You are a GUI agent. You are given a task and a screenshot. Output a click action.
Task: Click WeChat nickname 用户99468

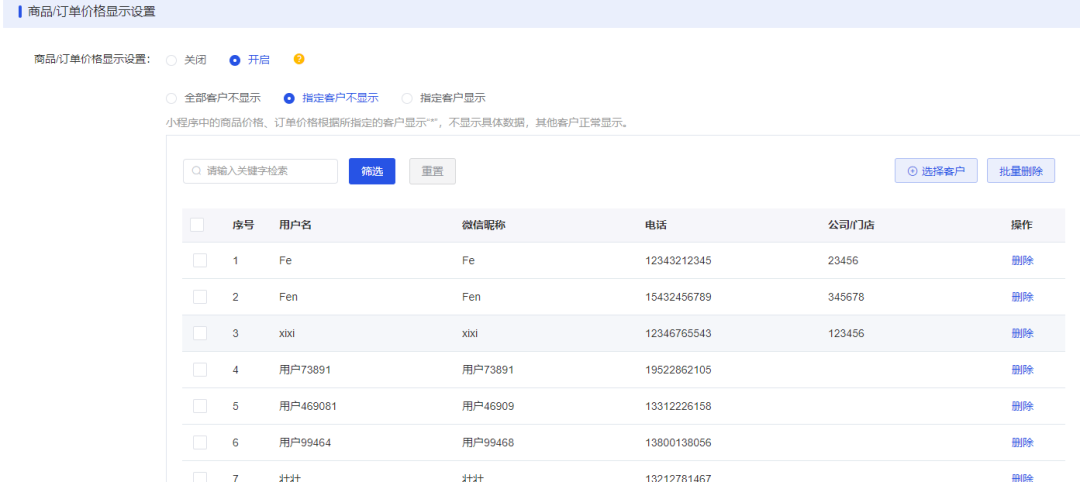point(488,442)
